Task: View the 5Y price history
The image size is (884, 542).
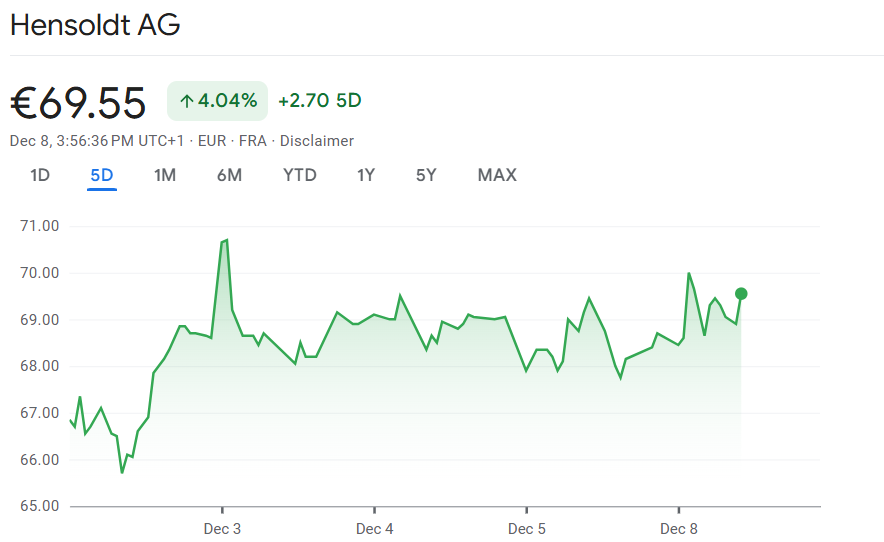Action: [426, 175]
